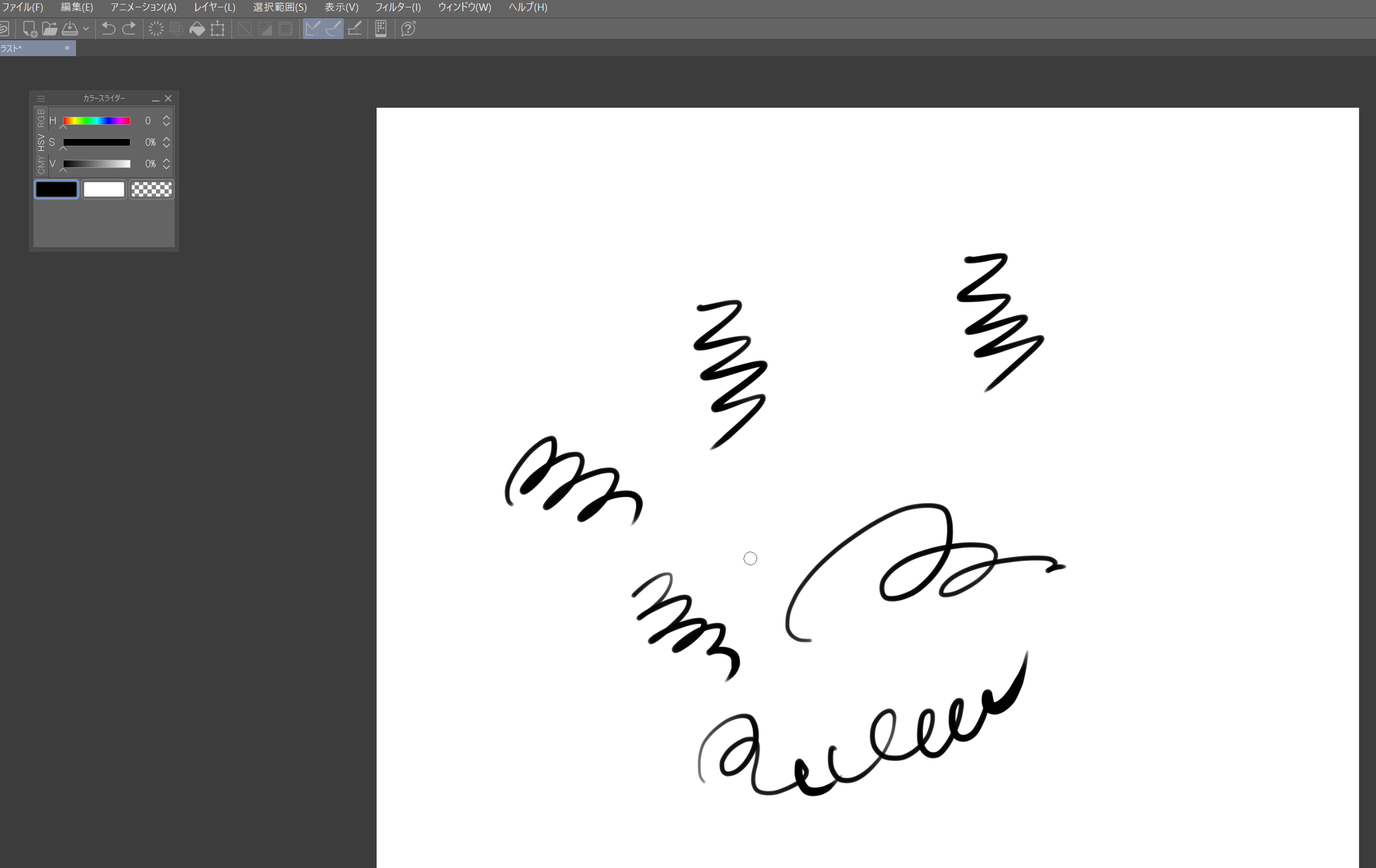Image resolution: width=1376 pixels, height=868 pixels.
Task: Open the save options dropdown arrow
Action: tap(87, 28)
